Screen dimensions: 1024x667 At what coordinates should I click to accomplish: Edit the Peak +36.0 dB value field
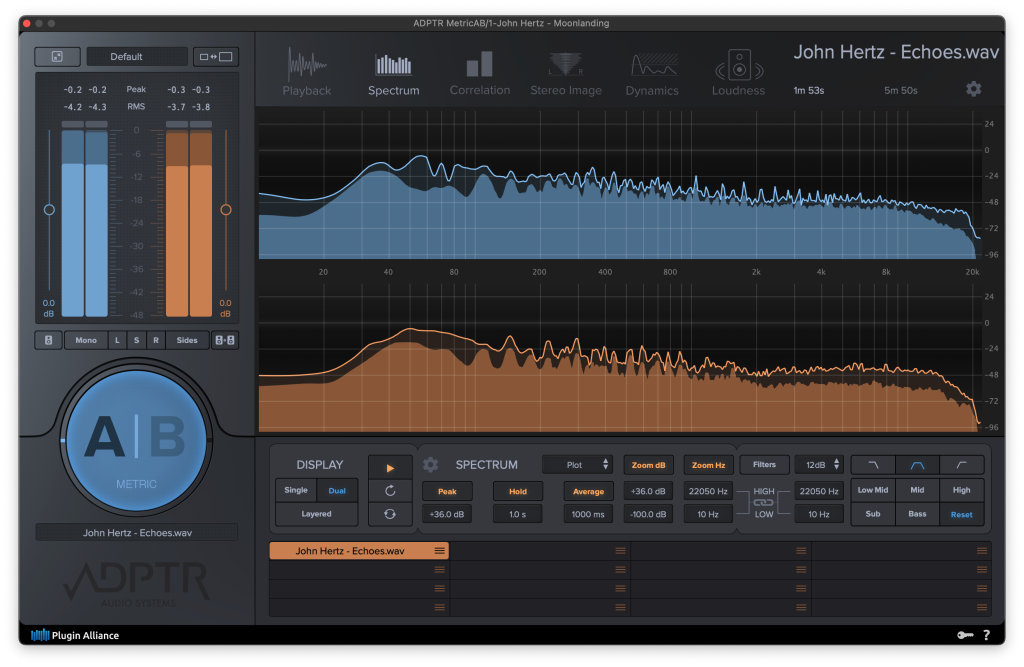point(447,514)
